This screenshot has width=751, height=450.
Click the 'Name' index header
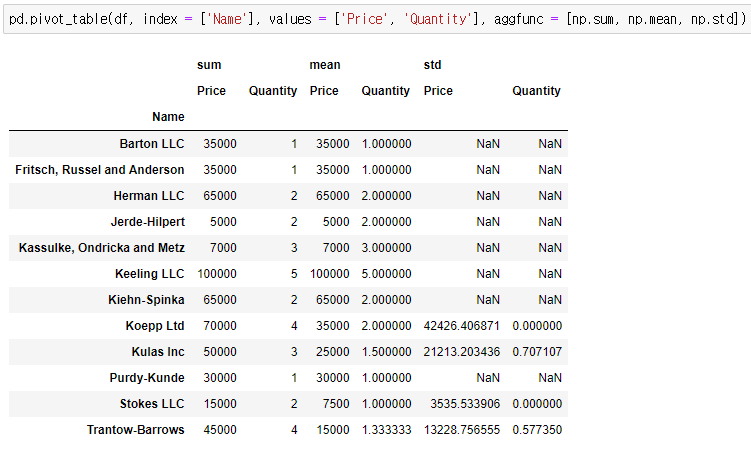pyautogui.click(x=168, y=117)
